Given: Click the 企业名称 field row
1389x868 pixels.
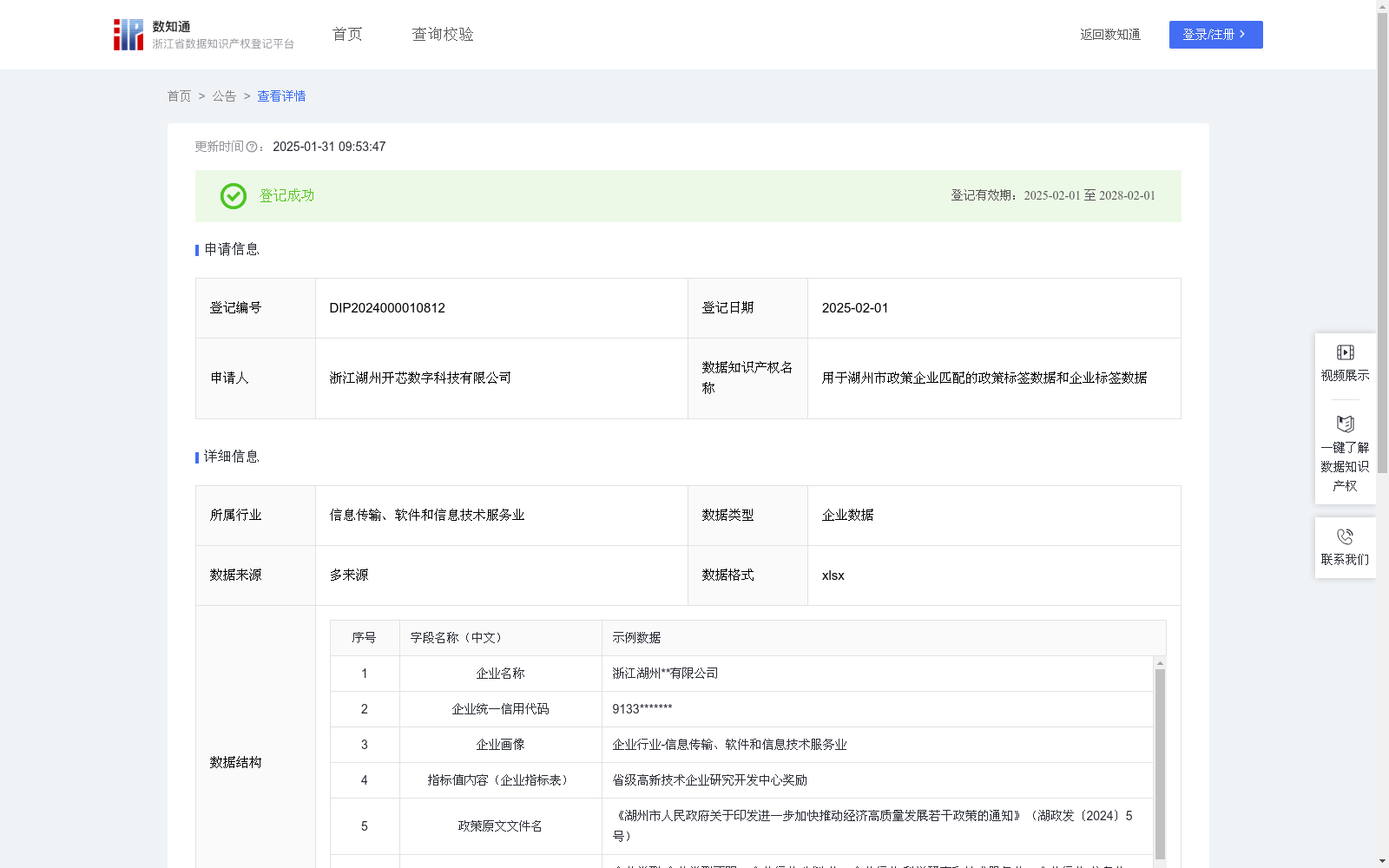Looking at the screenshot, I should coord(741,674).
